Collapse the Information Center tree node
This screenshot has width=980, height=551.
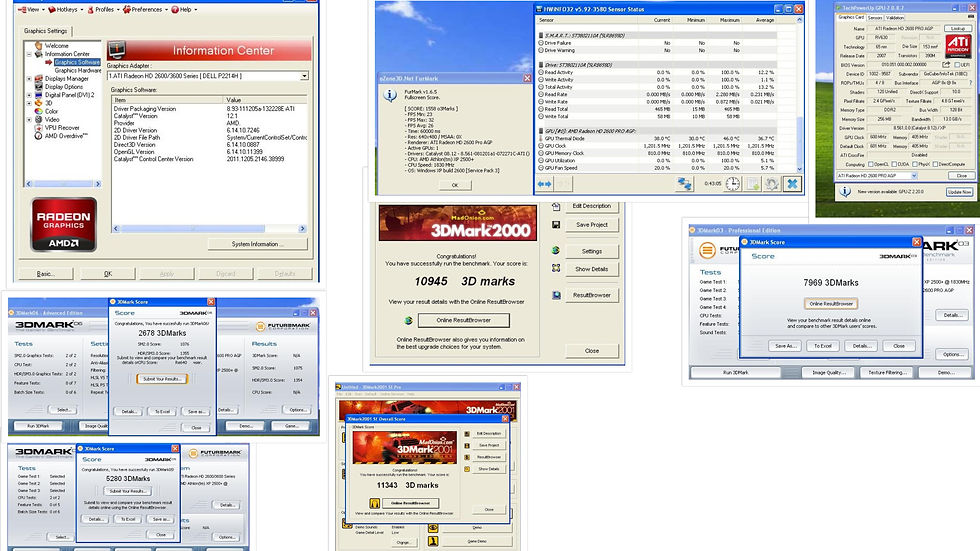point(29,54)
